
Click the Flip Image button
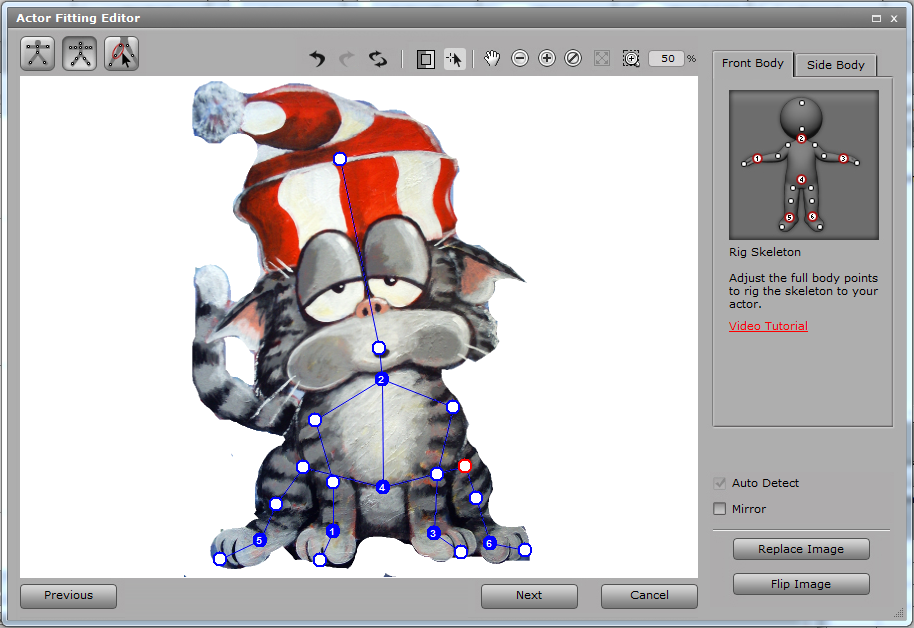[x=801, y=584]
